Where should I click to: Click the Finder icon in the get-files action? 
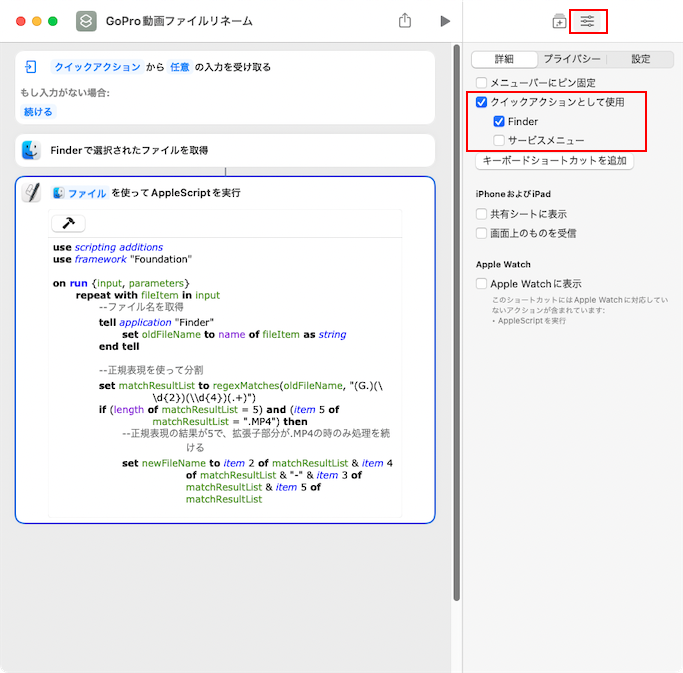31,150
